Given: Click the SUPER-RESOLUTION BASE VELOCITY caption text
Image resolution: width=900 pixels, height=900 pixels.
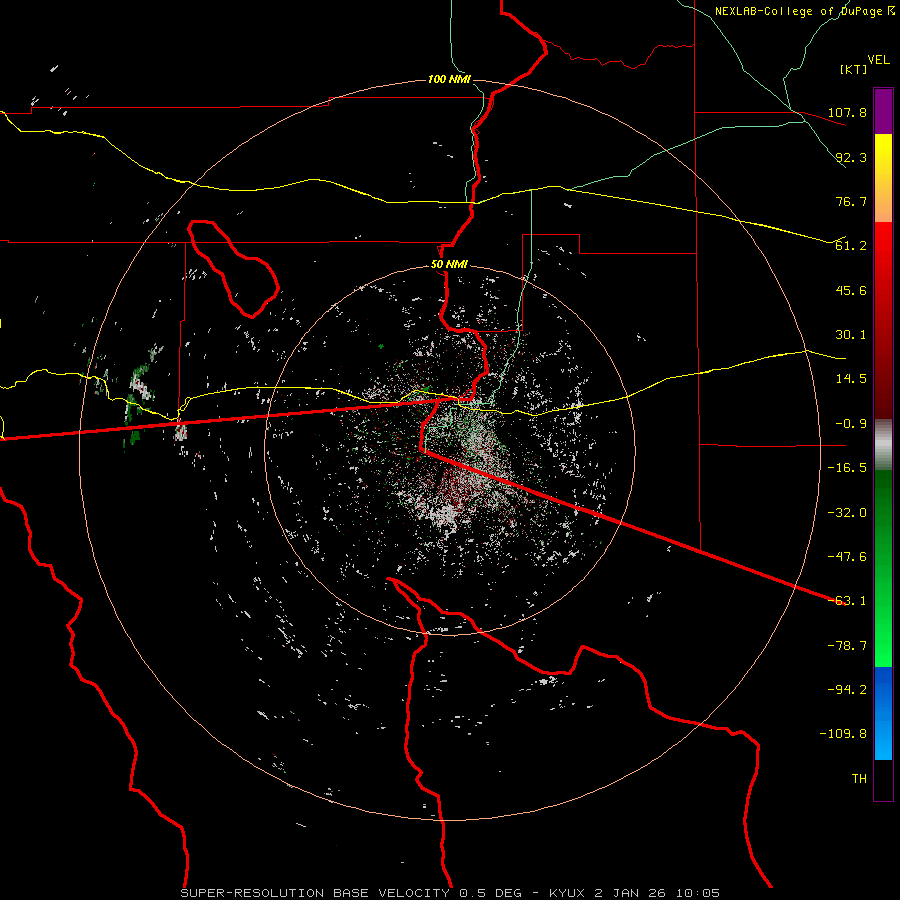Looking at the screenshot, I should click(315, 893).
